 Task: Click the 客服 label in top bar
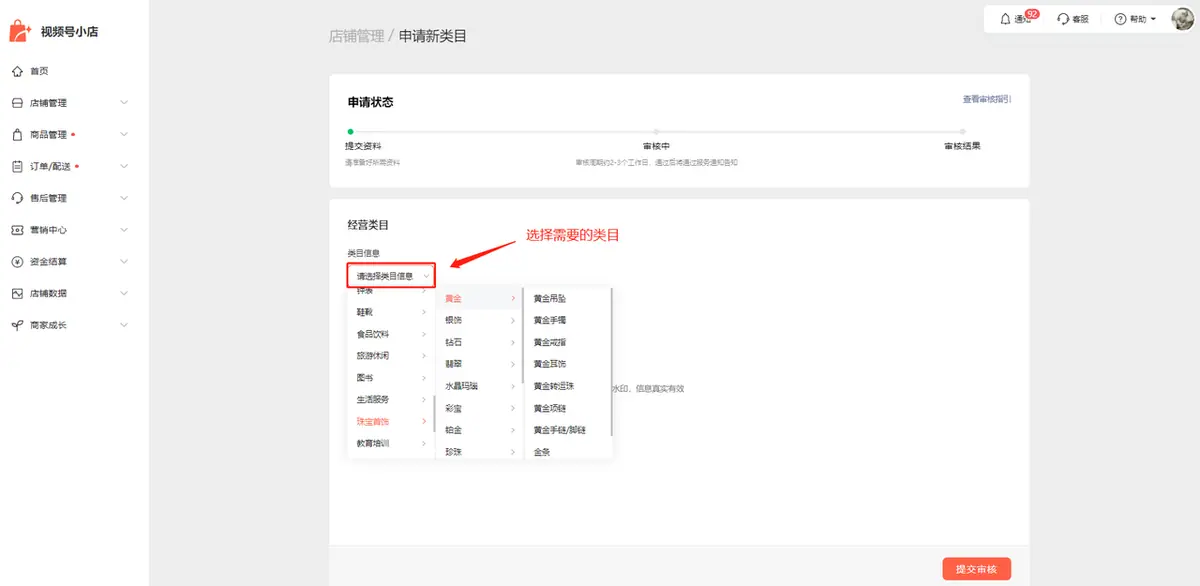(1080, 20)
